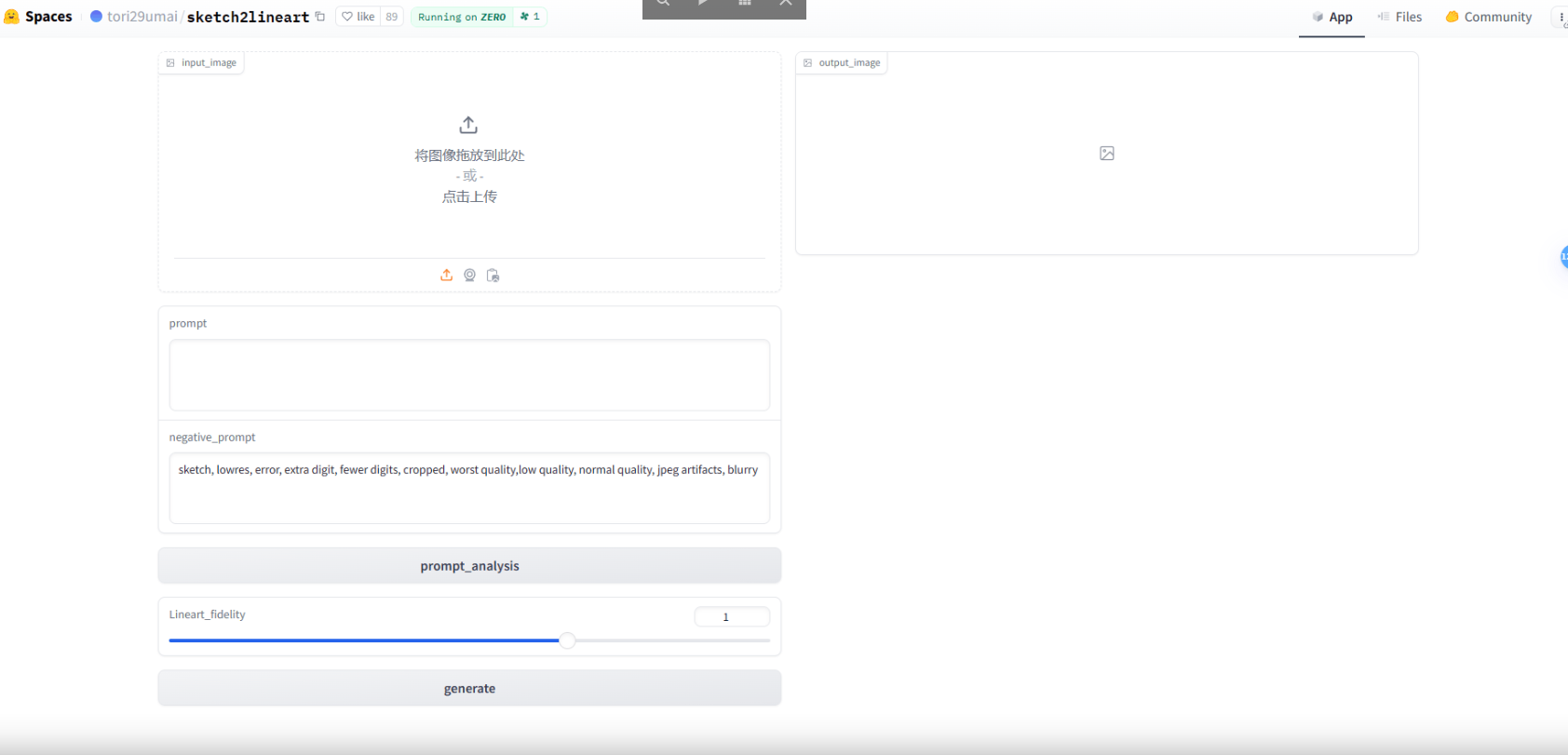The image size is (1568, 755).
Task: Open the three-dot options menu
Action: [x=1561, y=17]
